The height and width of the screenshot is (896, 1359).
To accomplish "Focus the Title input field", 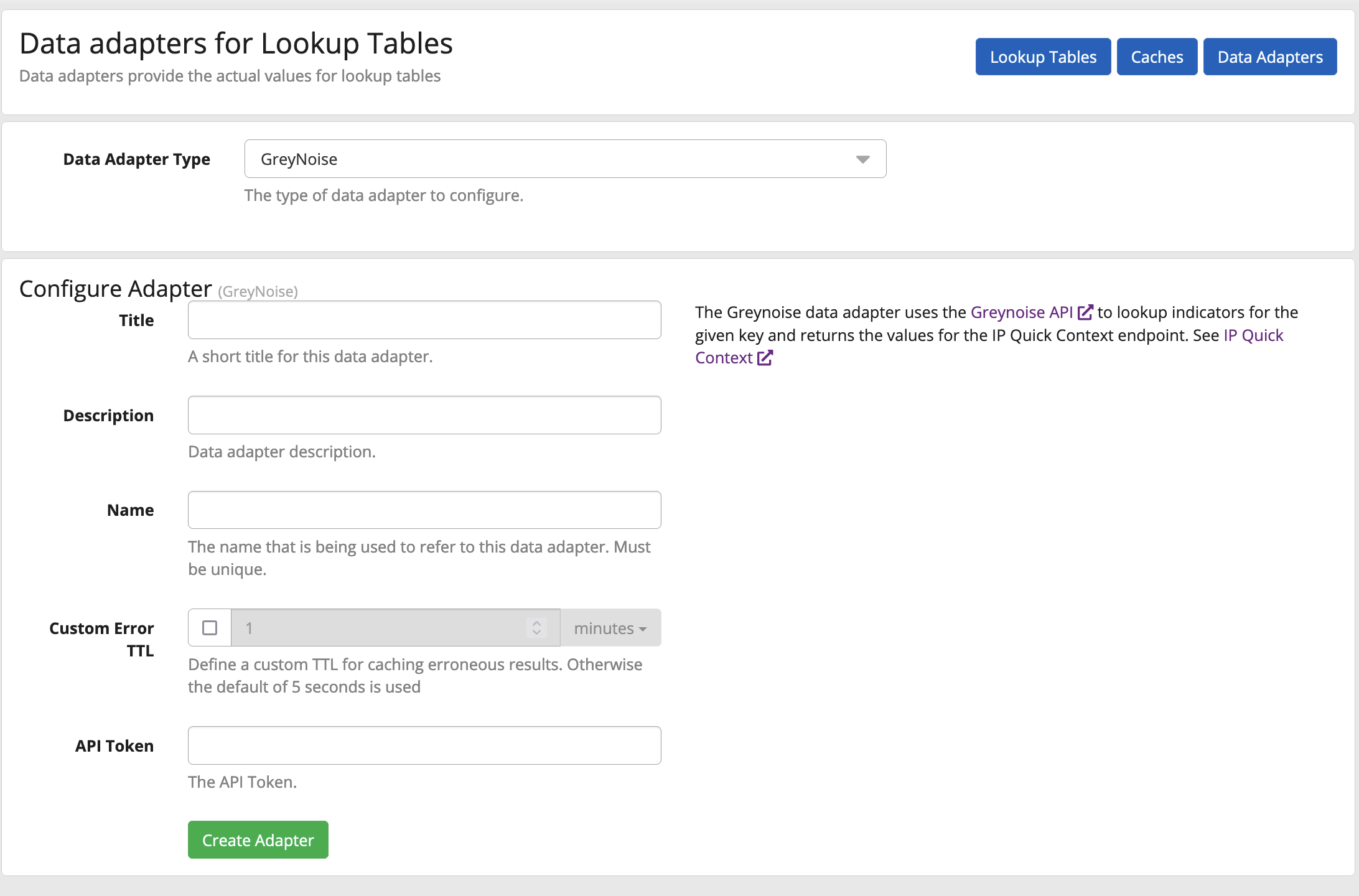I will coord(424,320).
